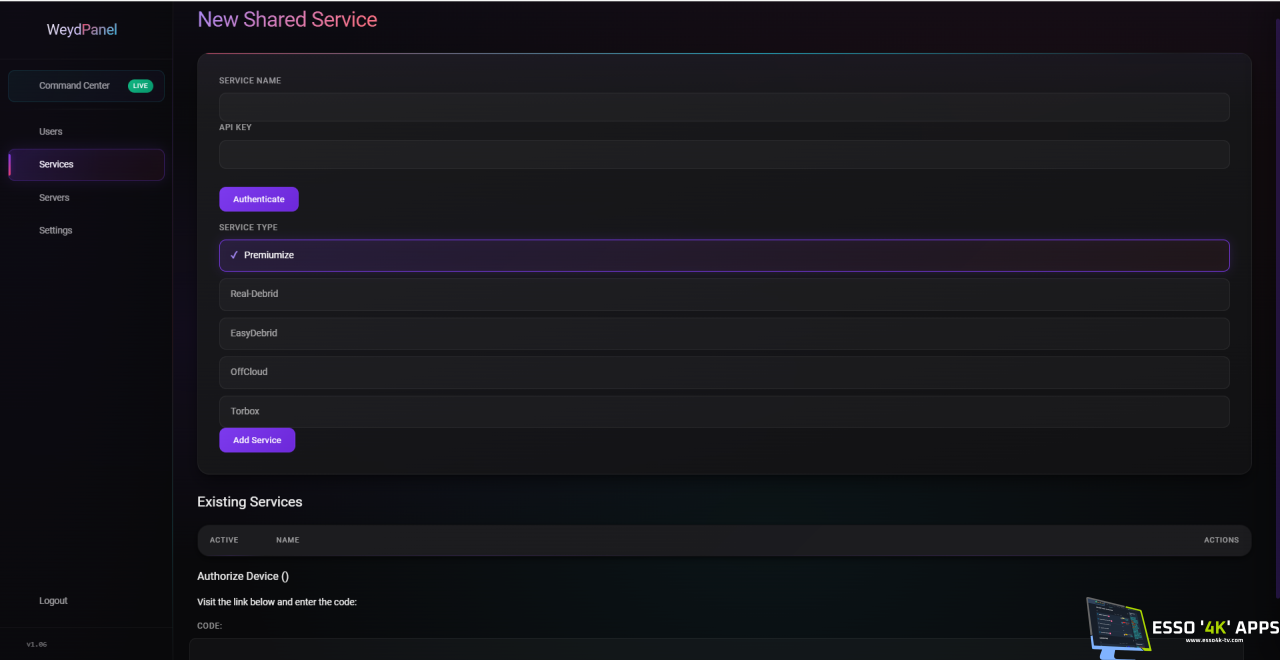Open the Command Center page

coord(86,86)
